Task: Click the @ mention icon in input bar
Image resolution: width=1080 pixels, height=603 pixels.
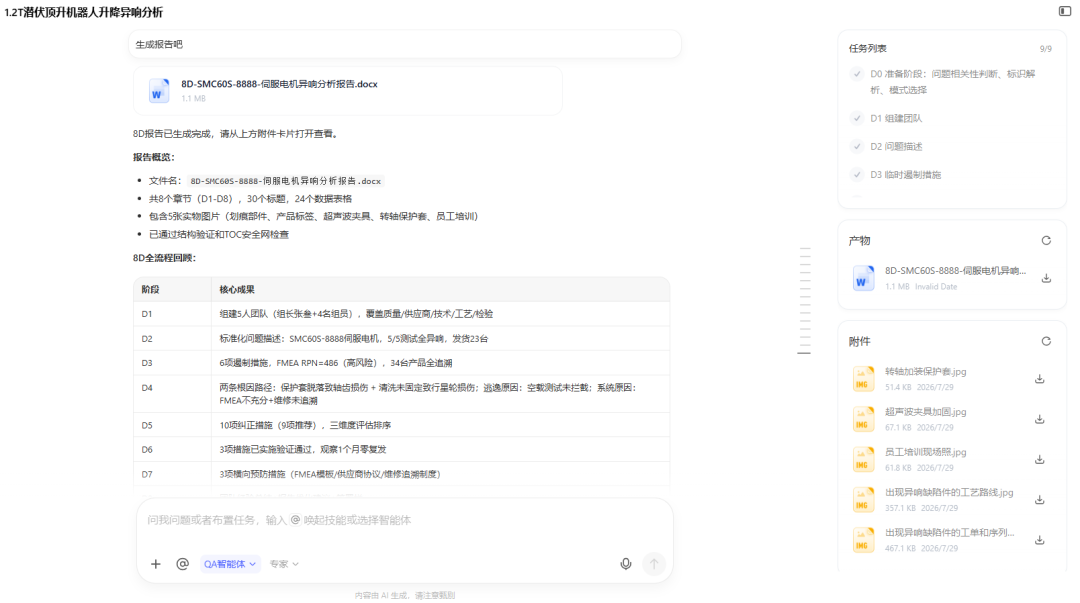Action: 183,564
